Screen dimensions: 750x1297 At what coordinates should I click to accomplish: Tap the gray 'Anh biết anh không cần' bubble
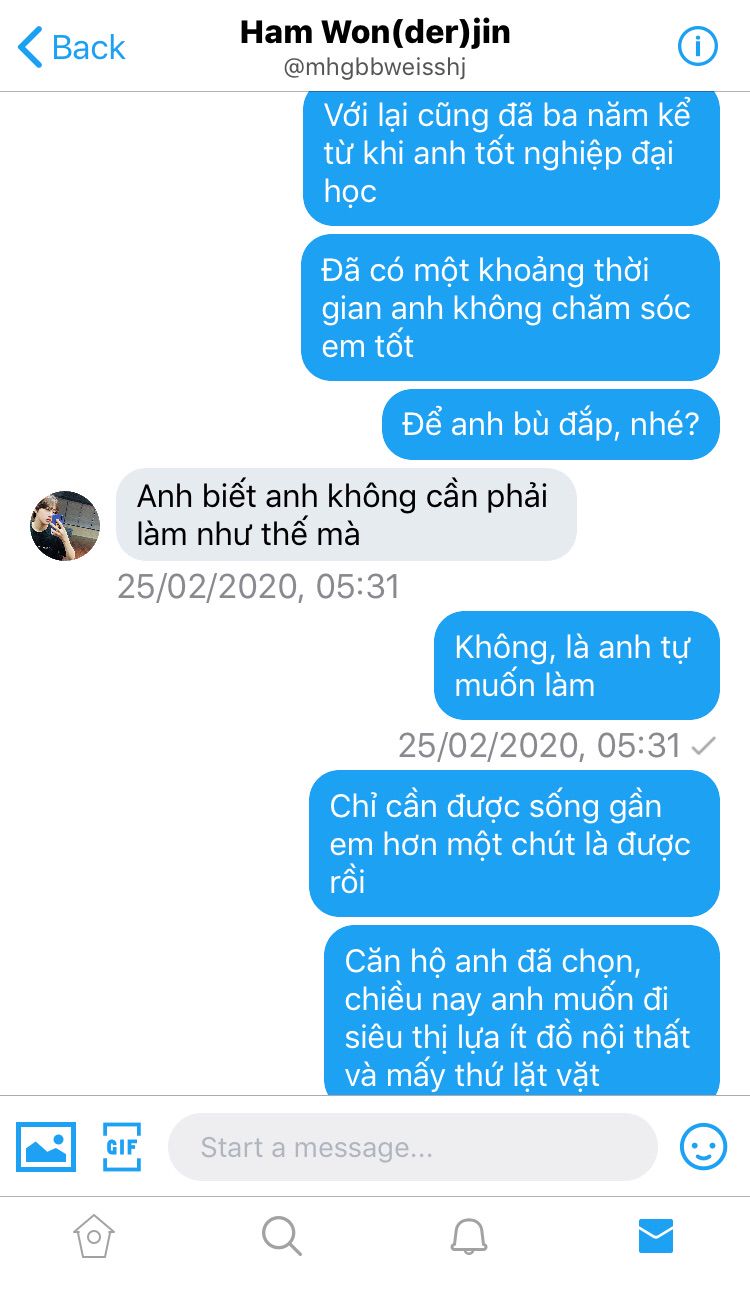tap(346, 514)
